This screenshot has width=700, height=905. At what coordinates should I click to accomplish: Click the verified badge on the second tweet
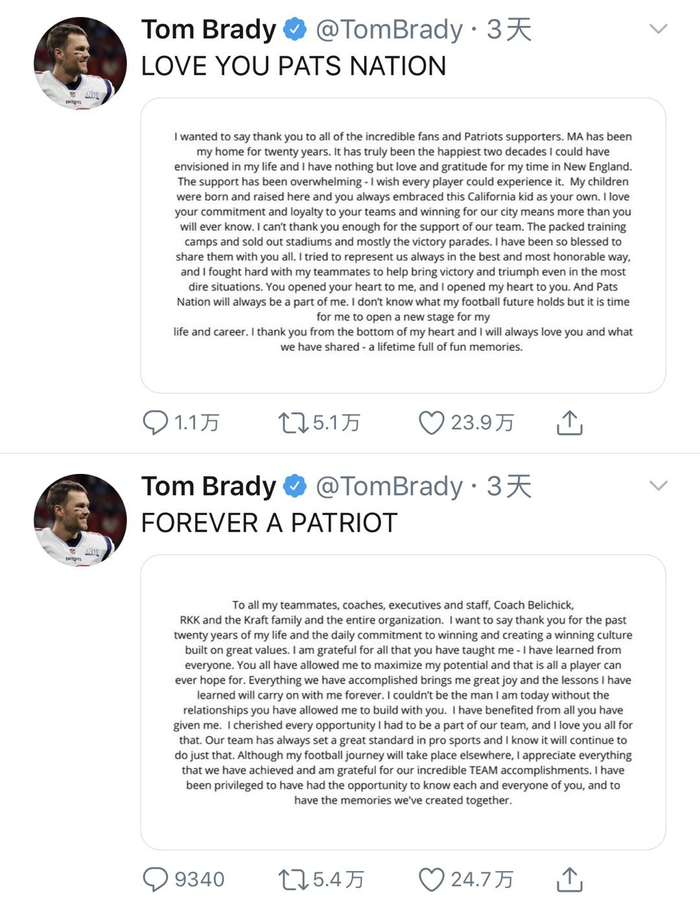coord(295,487)
